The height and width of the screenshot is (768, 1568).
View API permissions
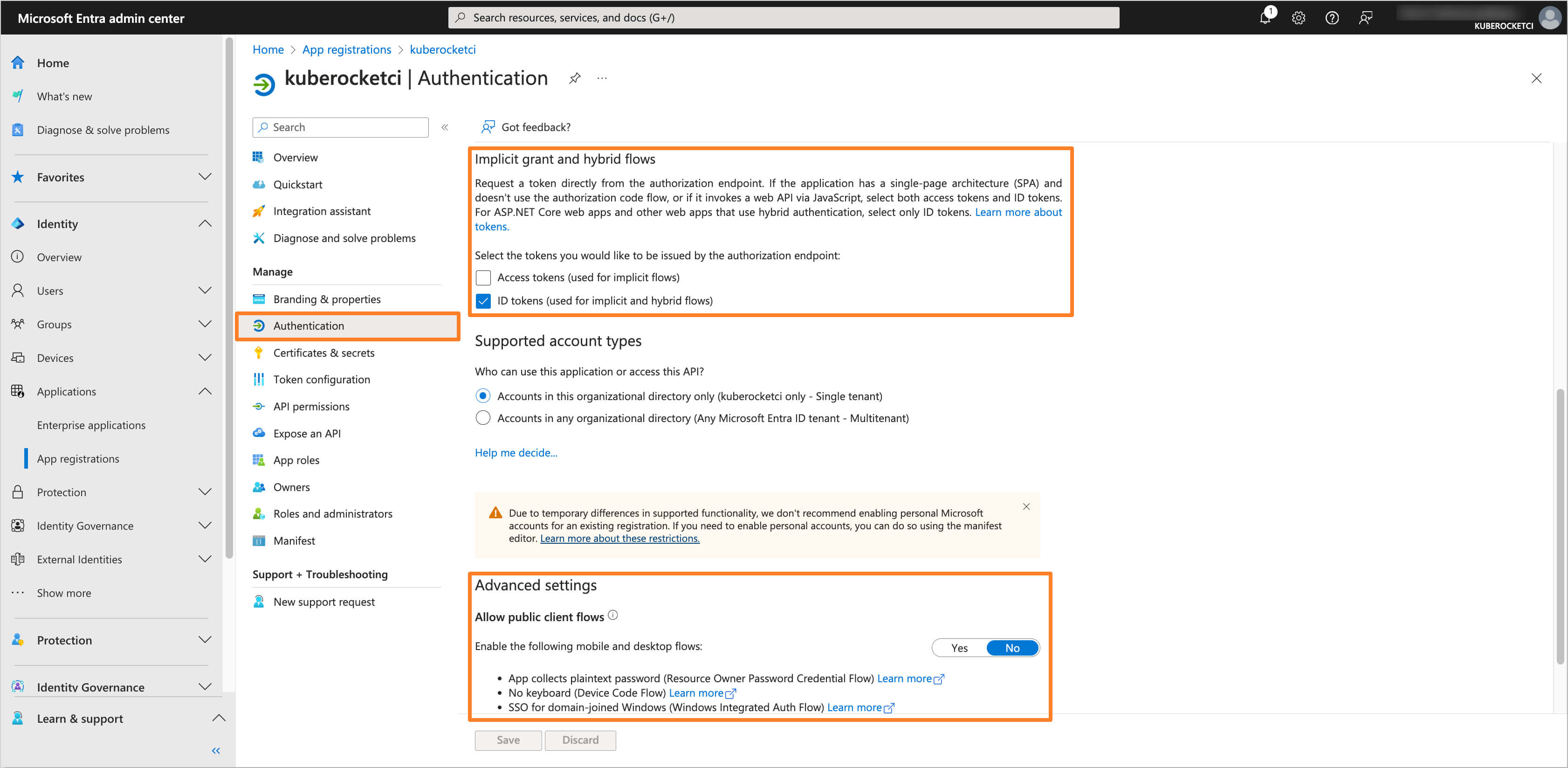[x=311, y=406]
